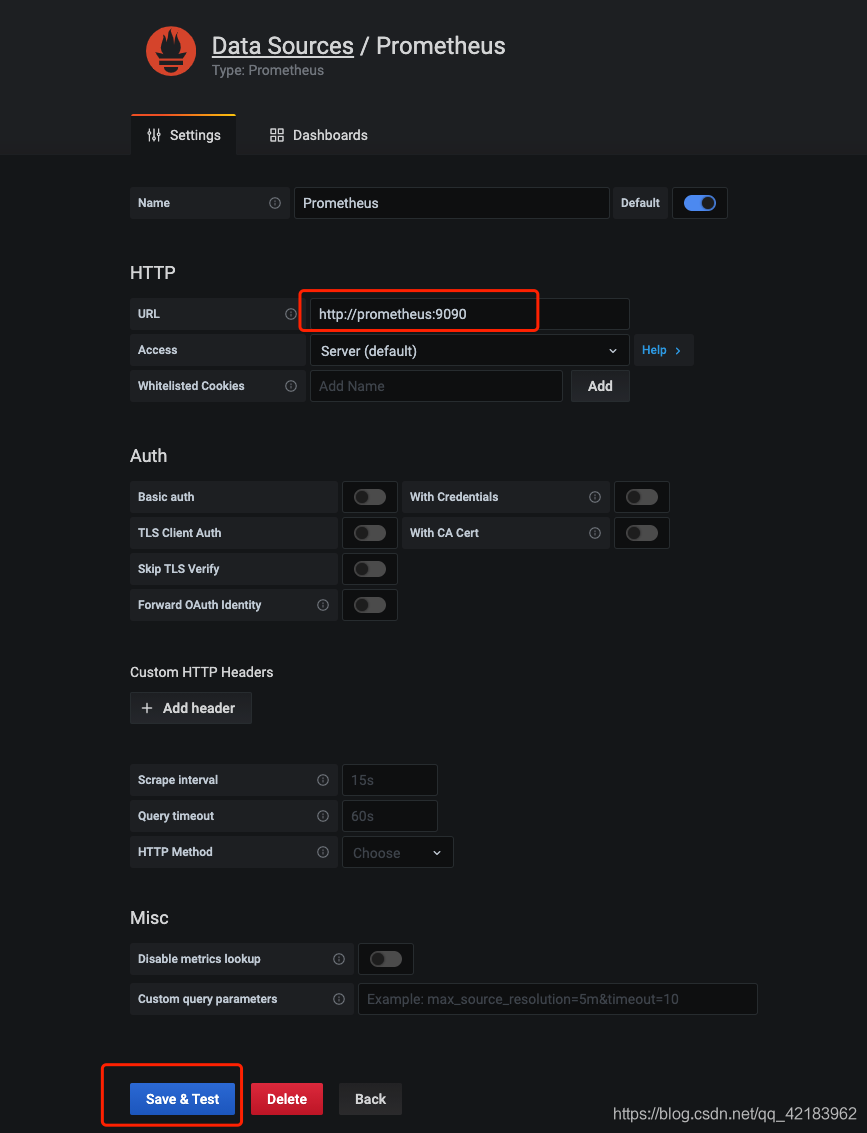Click the info icon for With Credentials
867x1133 pixels.
[x=595, y=497]
